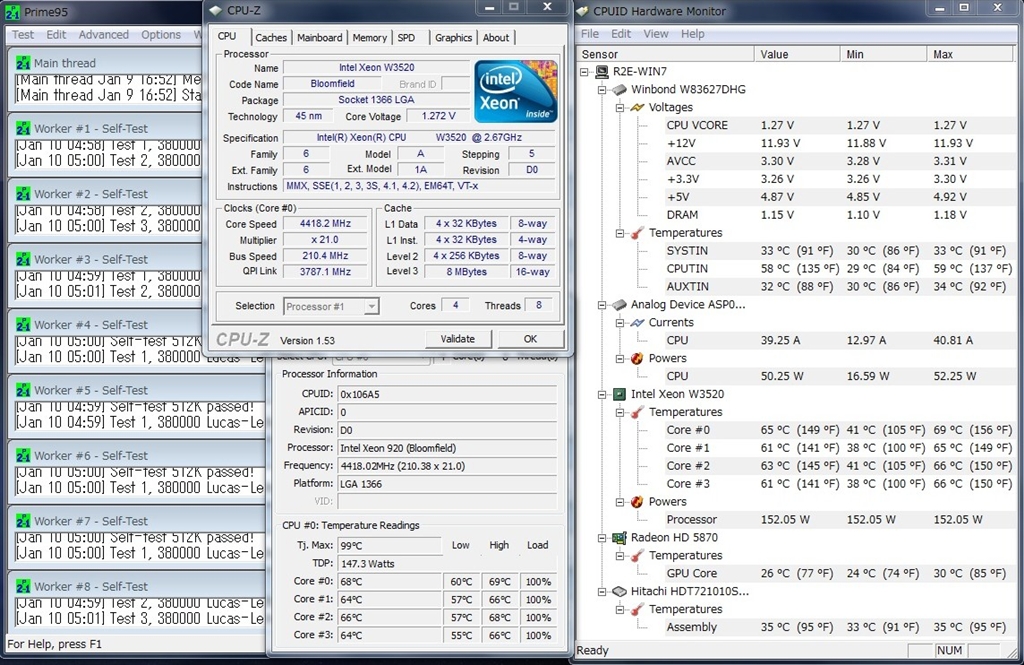Click the Core Speed 4418.2 MHz value
Viewport: 1024px width, 665px height.
pyautogui.click(x=325, y=223)
